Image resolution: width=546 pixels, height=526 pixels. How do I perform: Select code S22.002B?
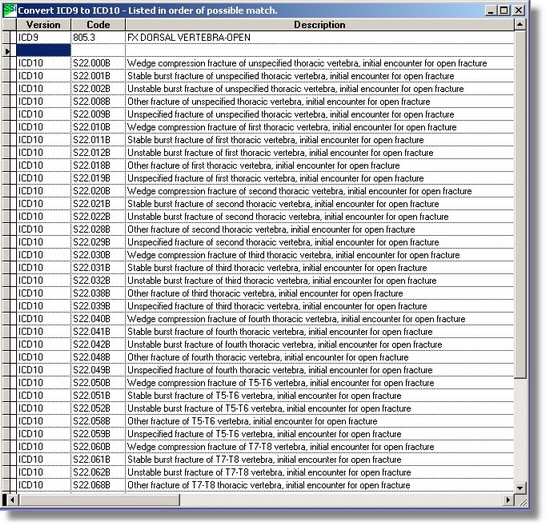click(98, 89)
